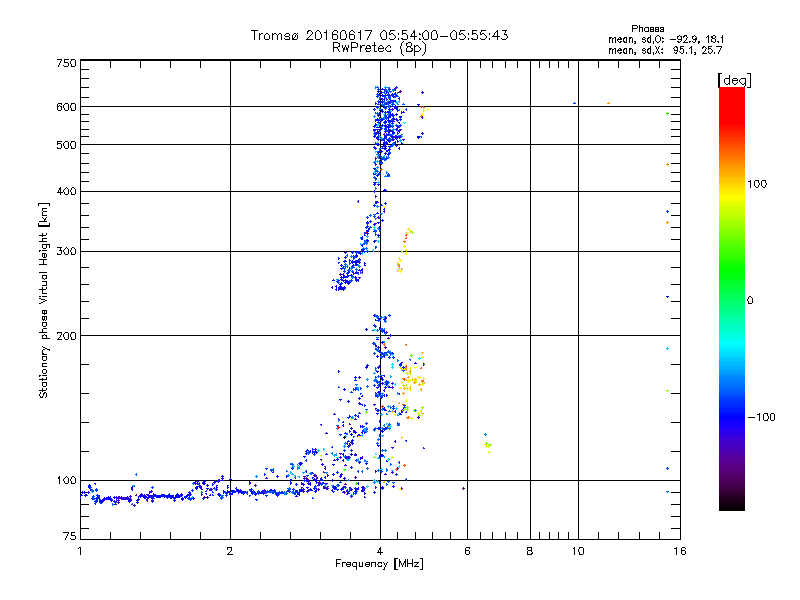Screen dimensions: 800x600
Task: Click the dark bottom of the colorbar
Action: point(732,500)
